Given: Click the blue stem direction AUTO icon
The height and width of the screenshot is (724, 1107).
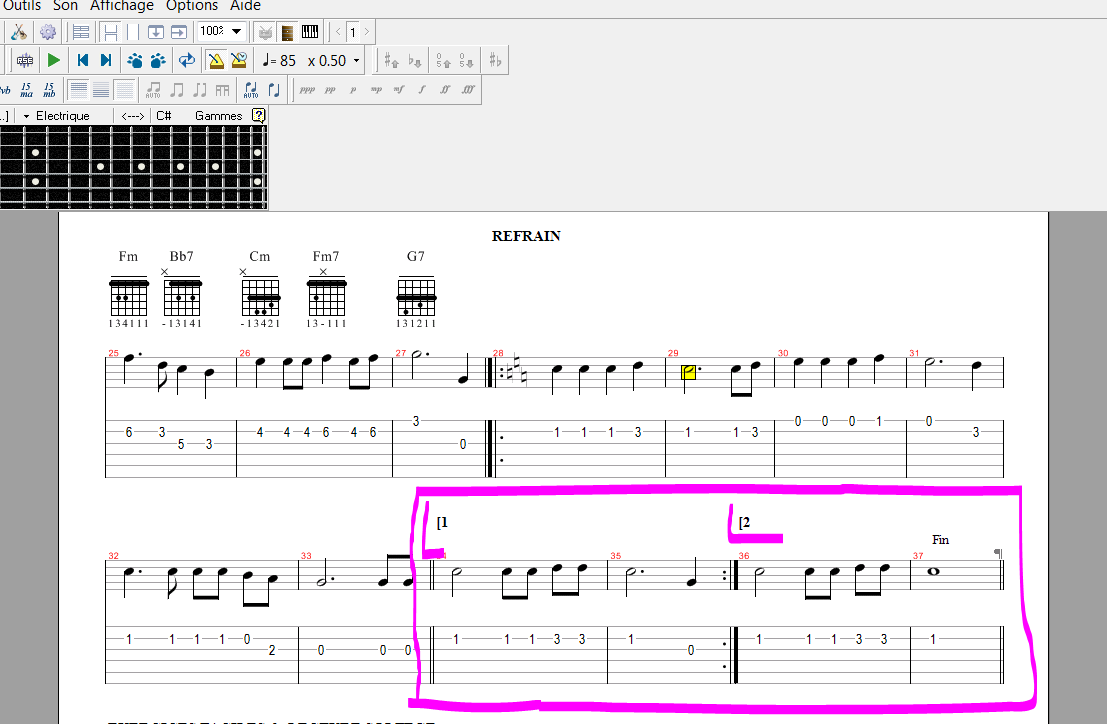Looking at the screenshot, I should point(251,90).
